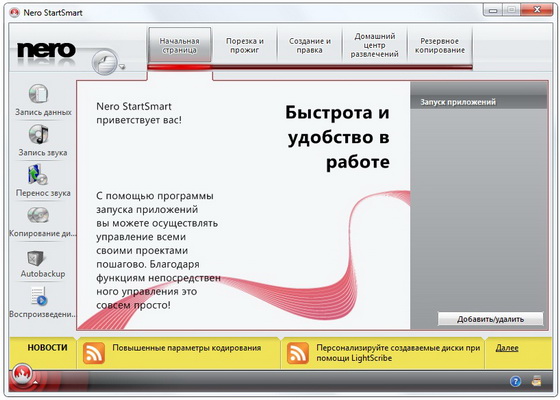Start Копирование диска disc copy icon
560x400 pixels.
click(38, 215)
